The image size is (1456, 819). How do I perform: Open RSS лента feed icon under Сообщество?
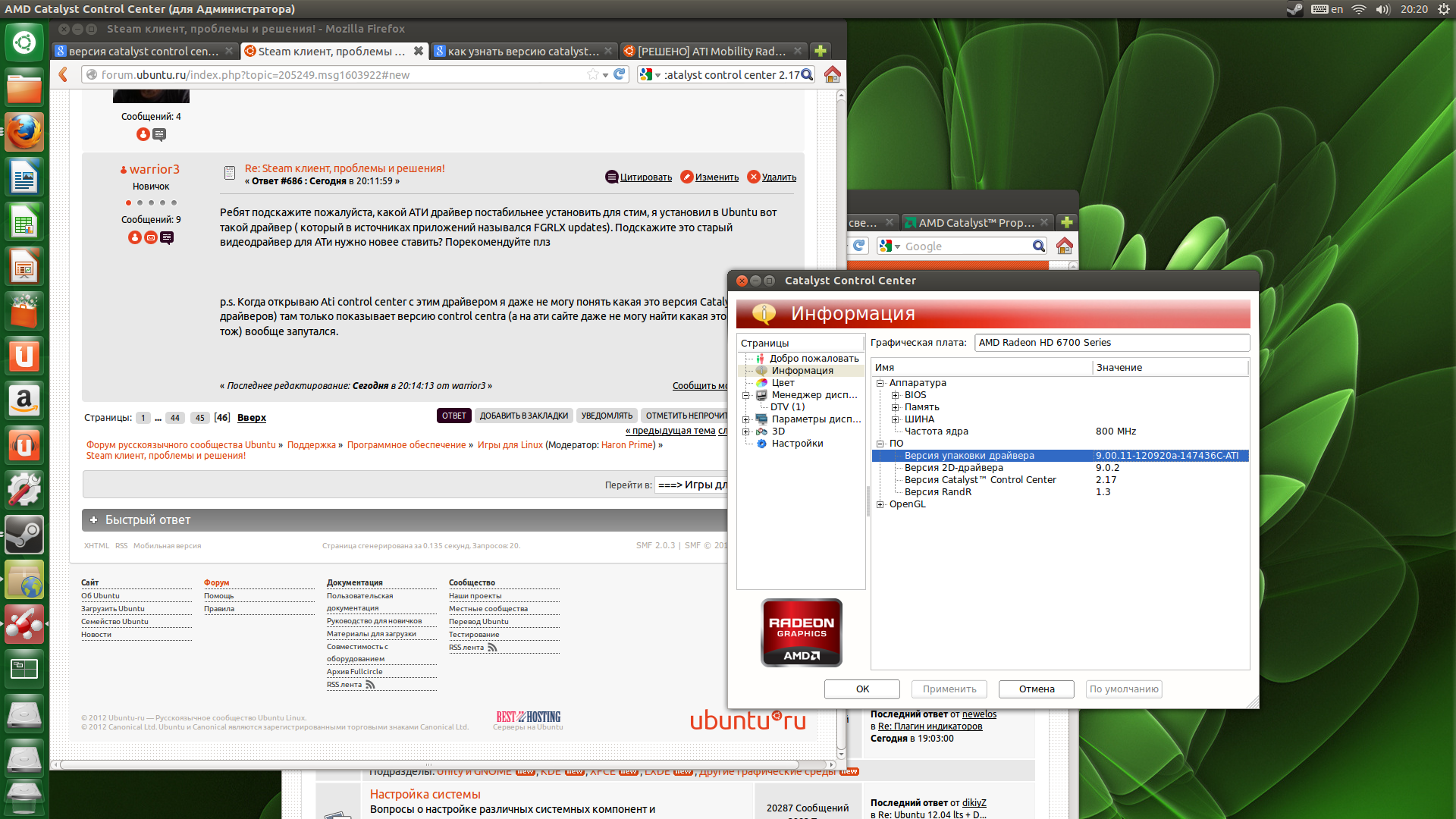coord(492,648)
